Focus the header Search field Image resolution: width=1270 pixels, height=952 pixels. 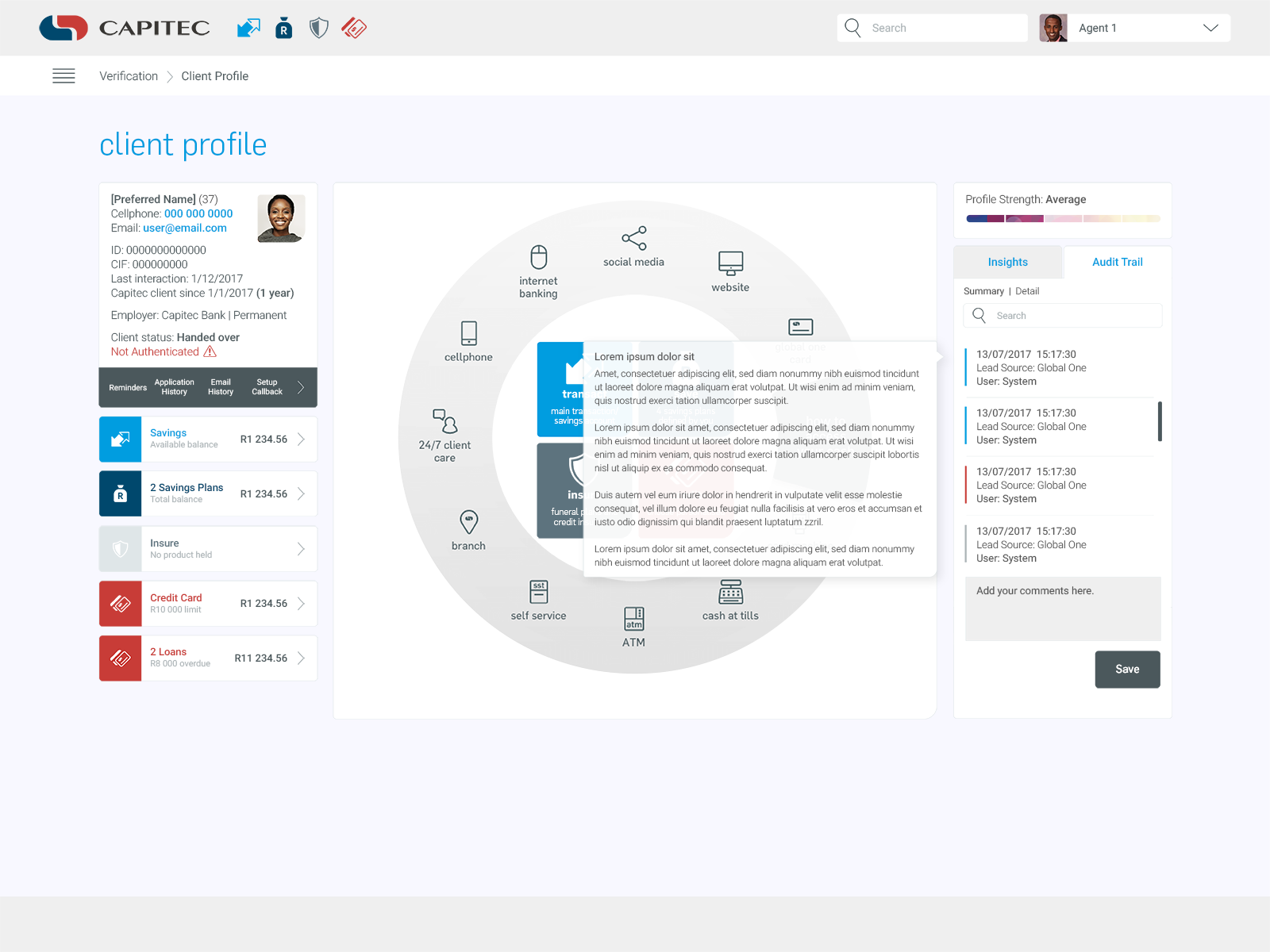933,28
